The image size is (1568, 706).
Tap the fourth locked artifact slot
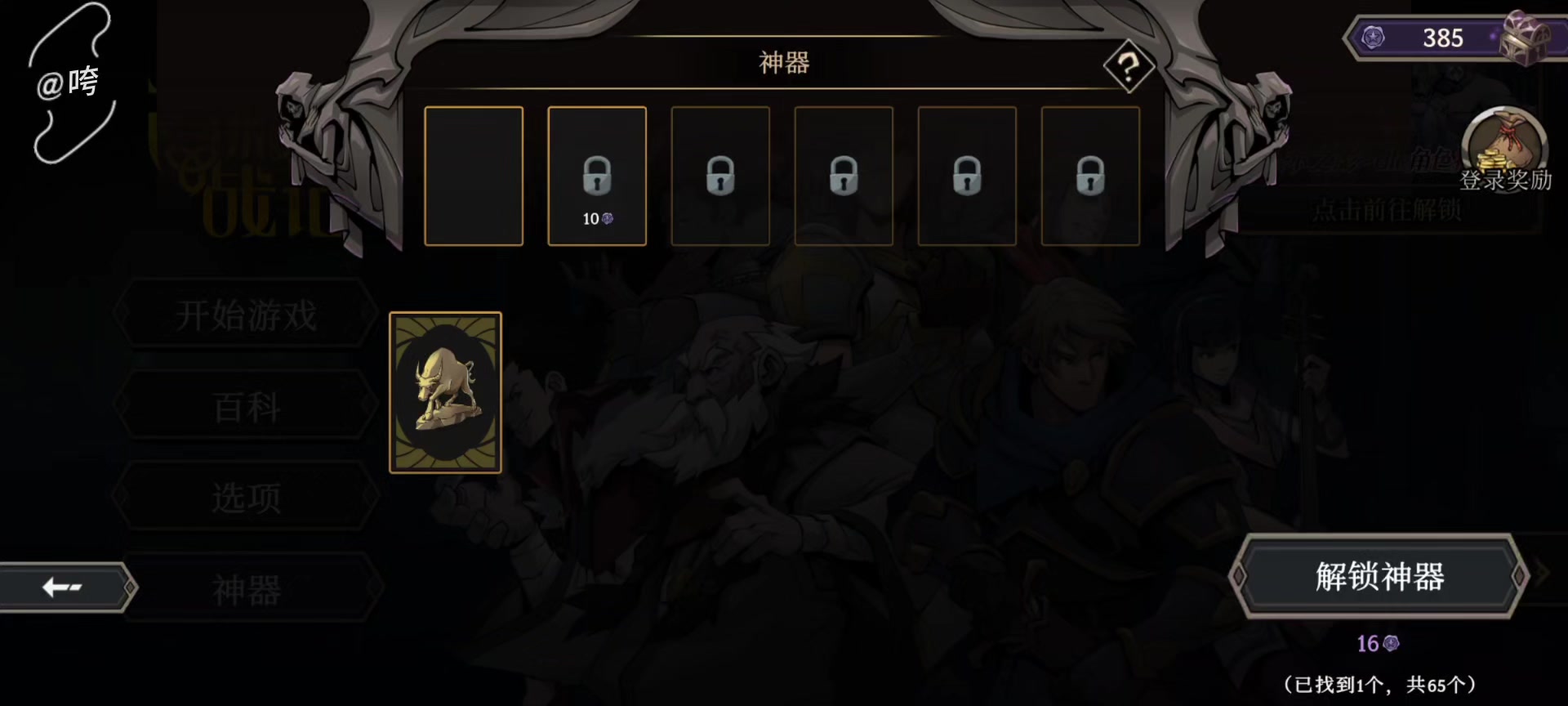coord(844,176)
